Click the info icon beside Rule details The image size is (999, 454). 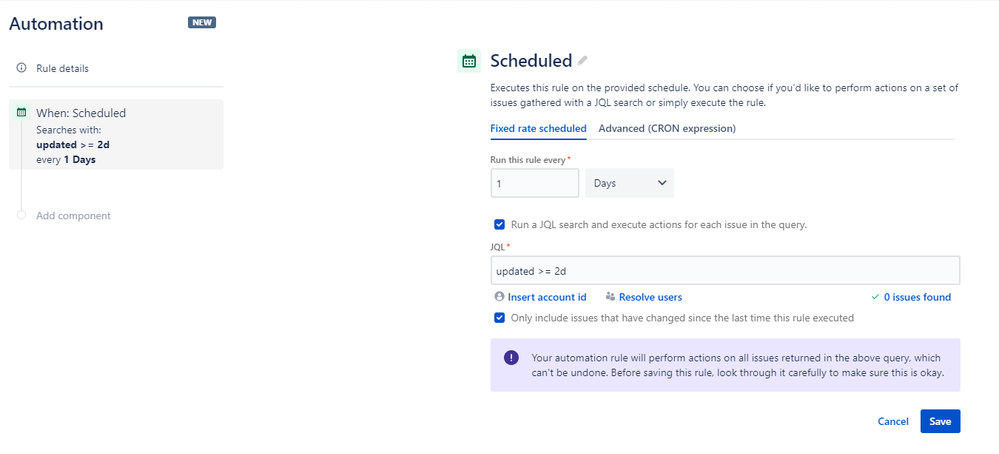pyautogui.click(x=21, y=68)
